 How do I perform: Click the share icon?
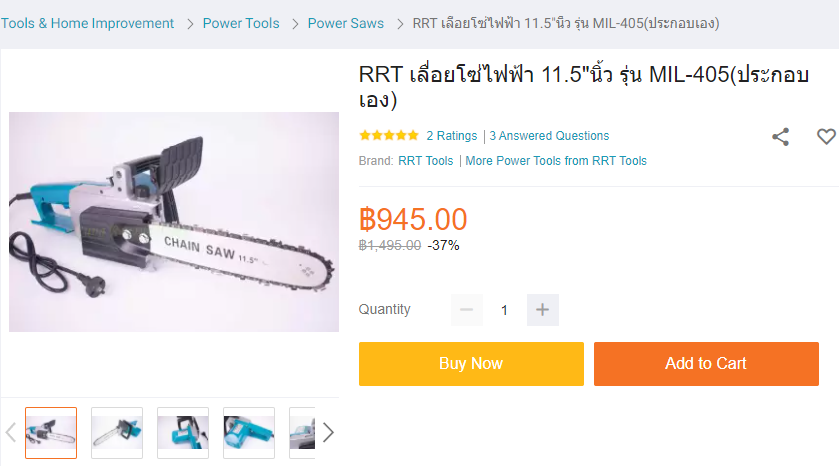781,137
